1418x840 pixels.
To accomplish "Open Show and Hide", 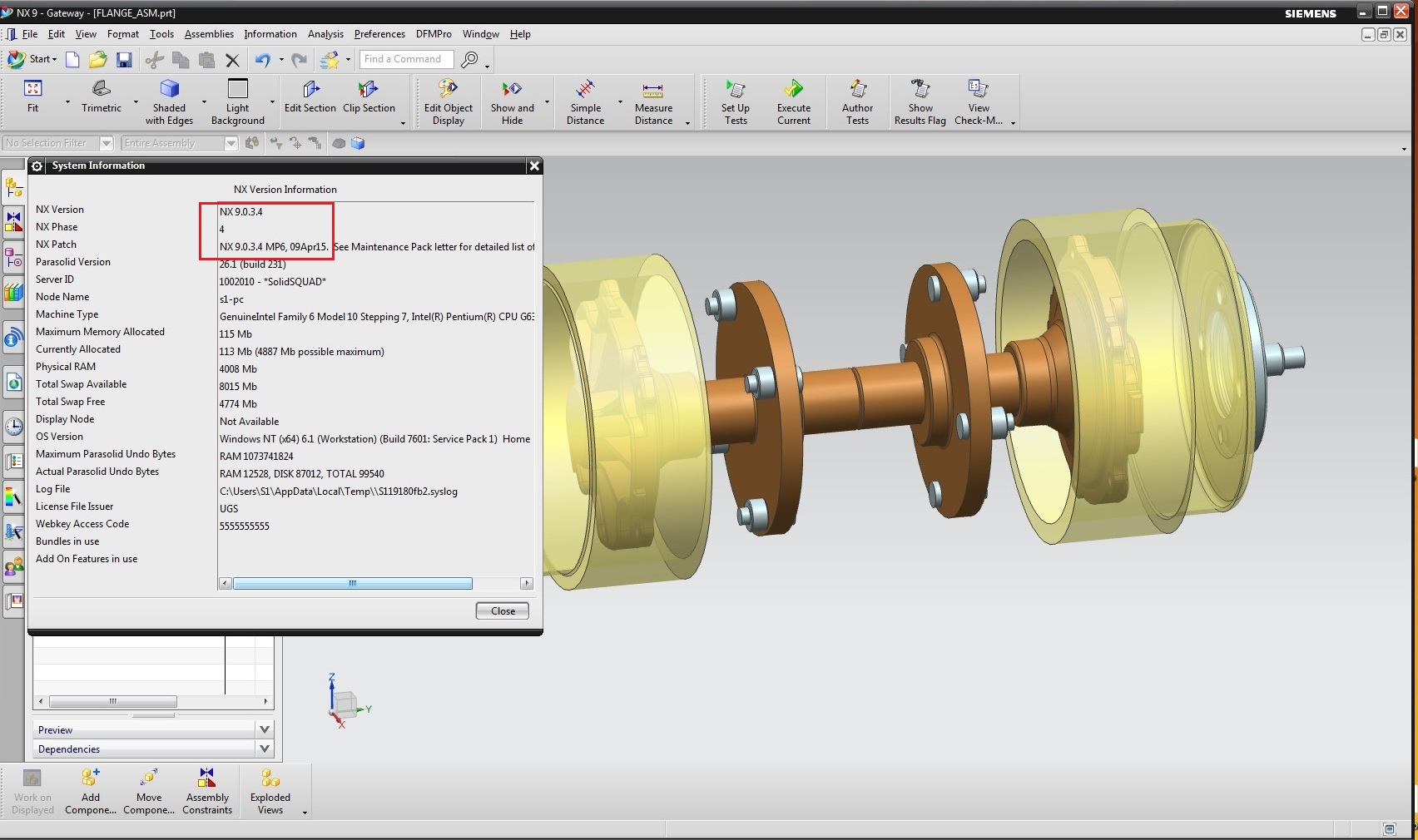I will coord(513,103).
